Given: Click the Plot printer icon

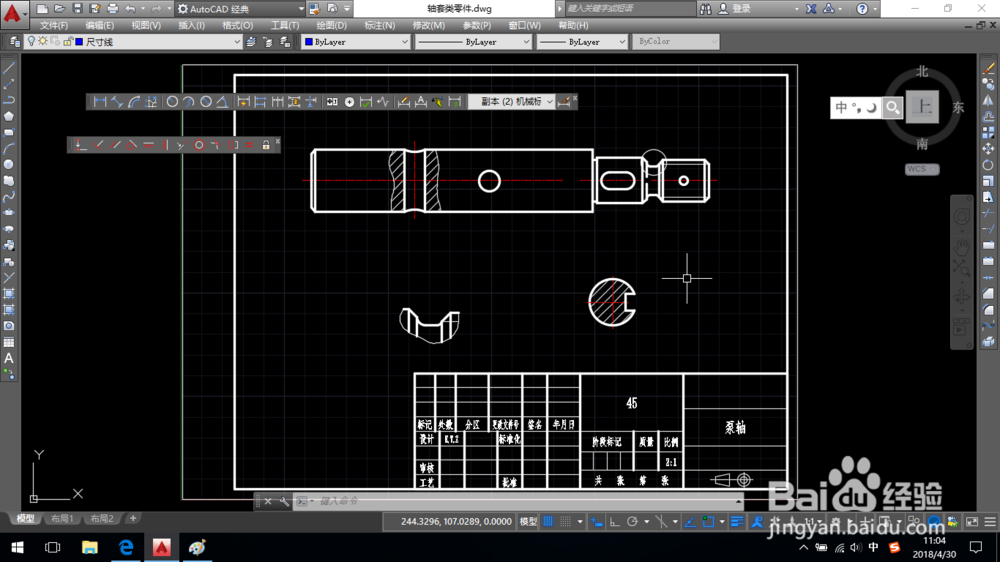Looking at the screenshot, I should pyautogui.click(x=113, y=9).
